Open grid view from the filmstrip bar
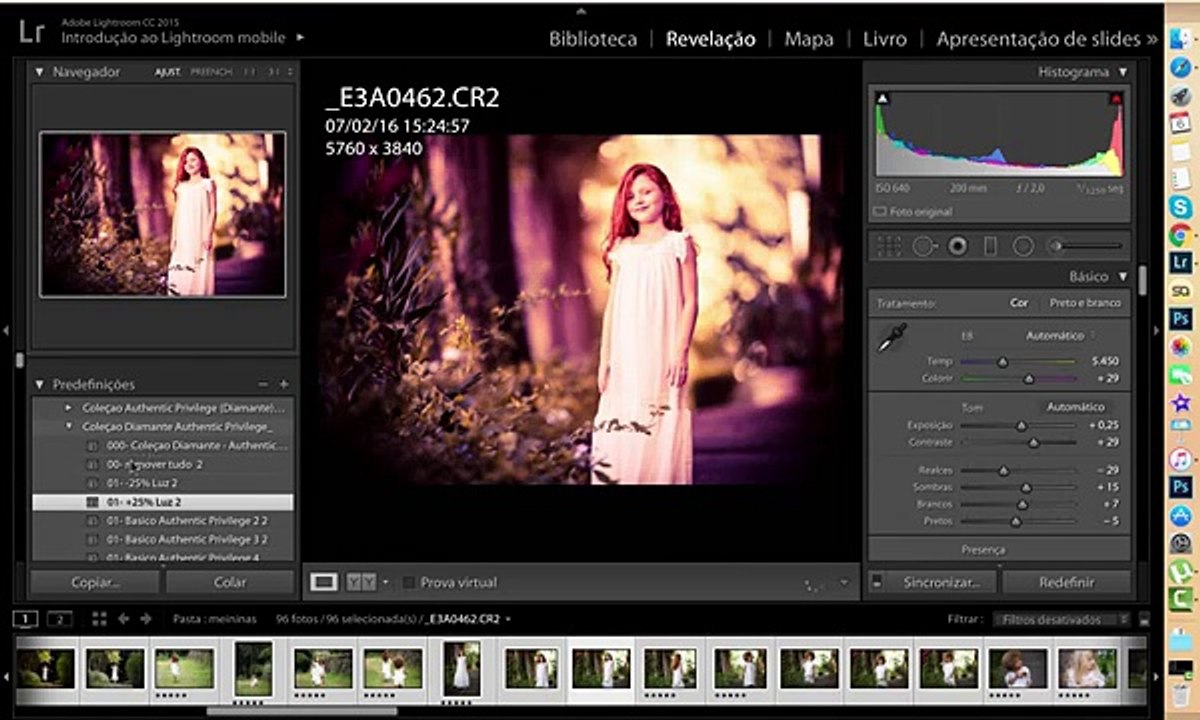Viewport: 1200px width, 720px height. [99, 619]
